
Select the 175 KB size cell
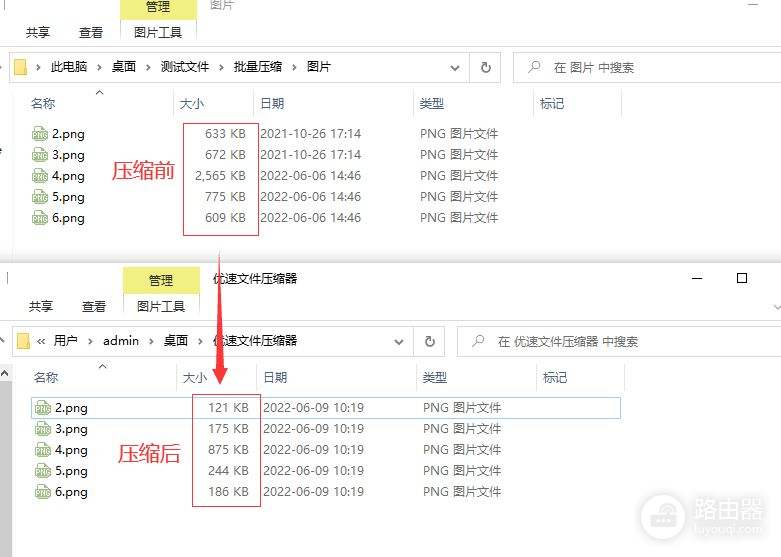(228, 429)
